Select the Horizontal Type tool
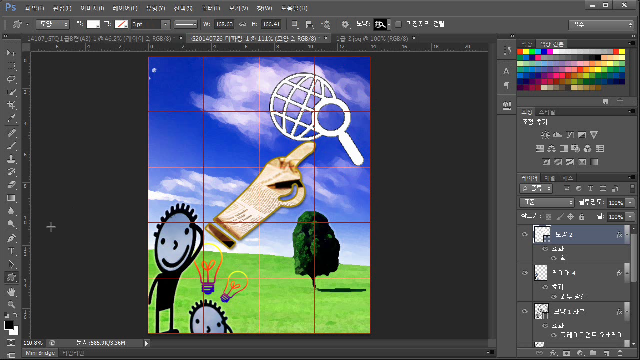The image size is (640, 360). [11, 251]
